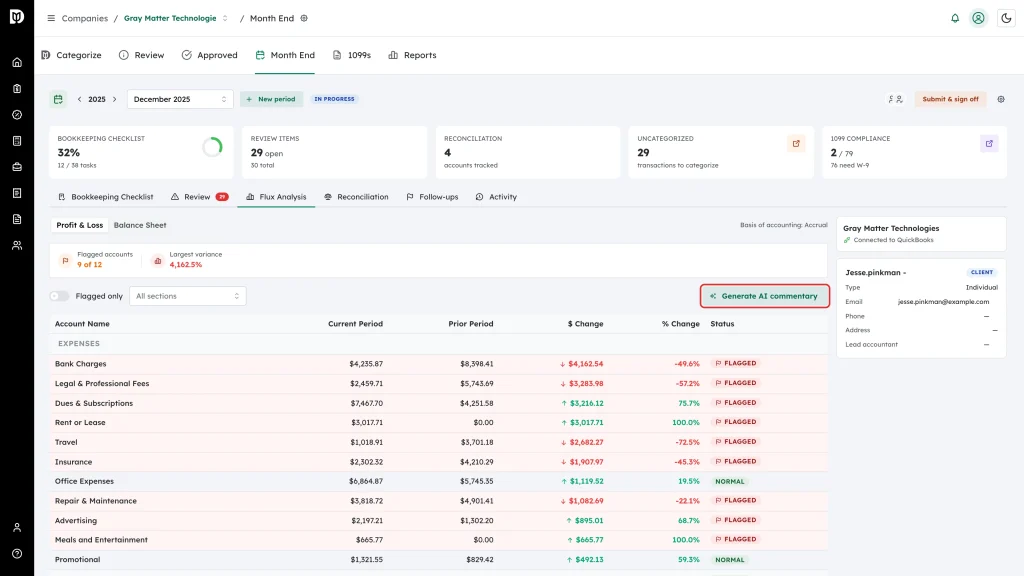Open period settings gear near Submit
The image size is (1024, 576).
point(1001,99)
